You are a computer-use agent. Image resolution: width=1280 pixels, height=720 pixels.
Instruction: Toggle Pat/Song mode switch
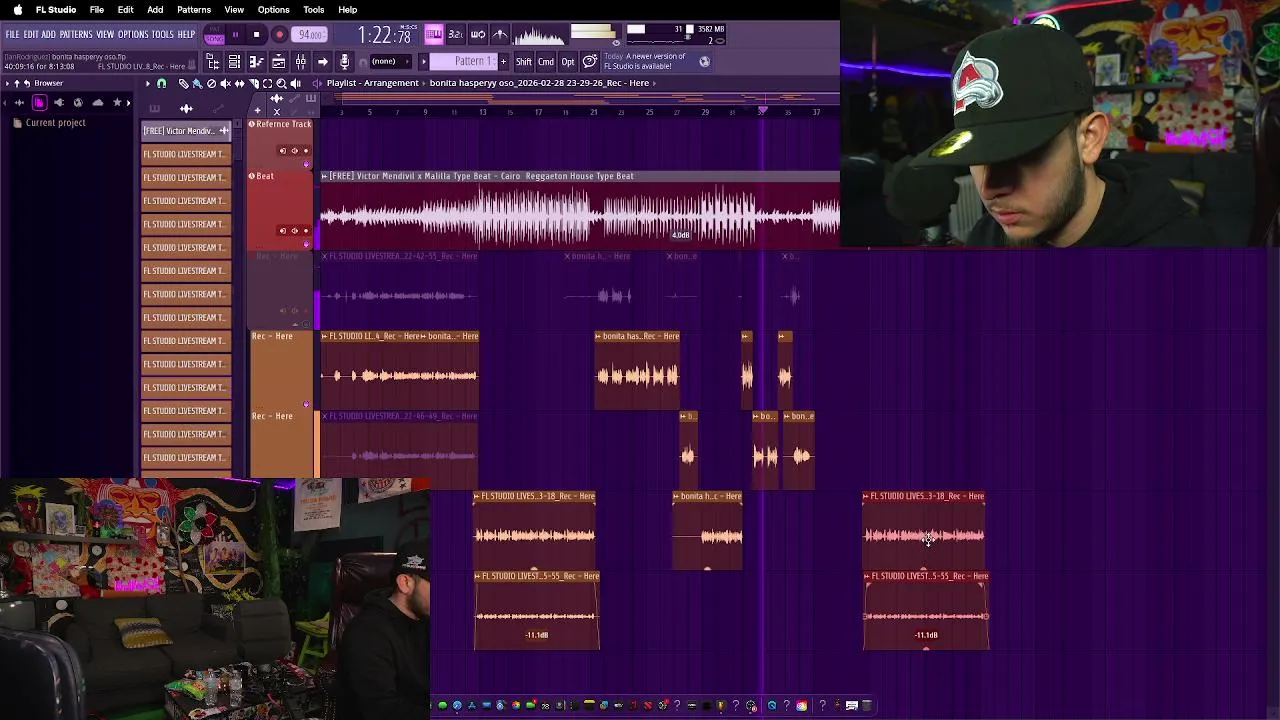pos(214,35)
